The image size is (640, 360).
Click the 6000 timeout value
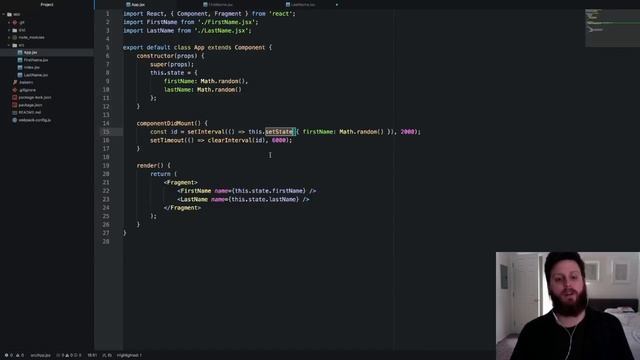pyautogui.click(x=279, y=140)
